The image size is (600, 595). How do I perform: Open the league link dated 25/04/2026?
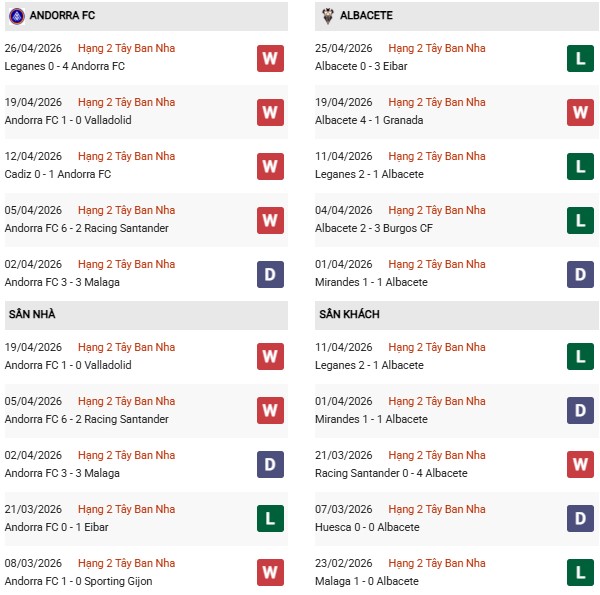click(x=436, y=48)
